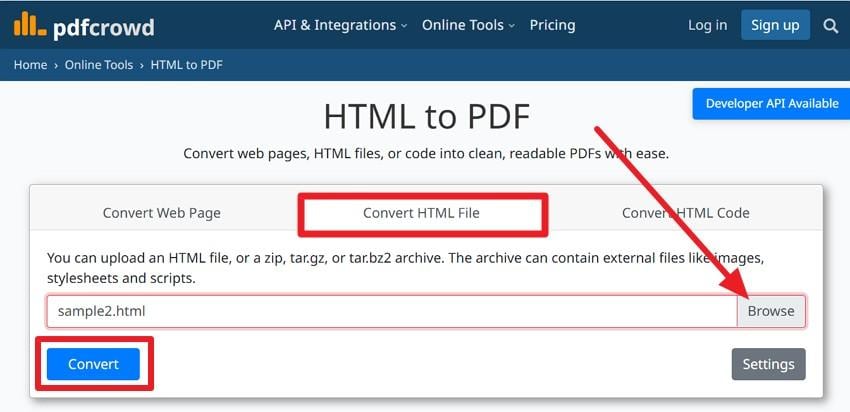Click the blue Convert button

tap(93, 364)
